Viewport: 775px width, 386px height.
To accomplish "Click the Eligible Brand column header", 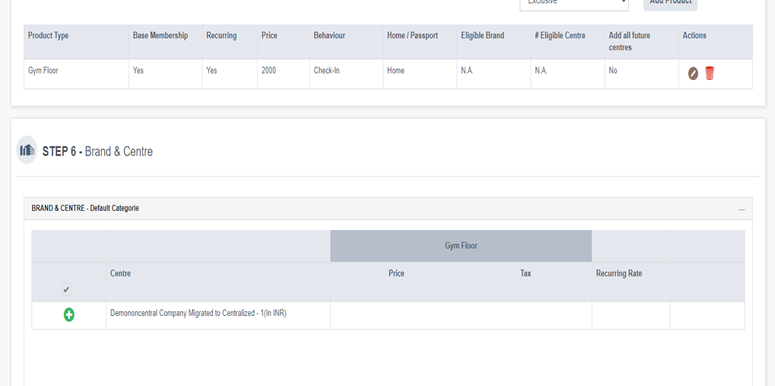I will point(482,36).
